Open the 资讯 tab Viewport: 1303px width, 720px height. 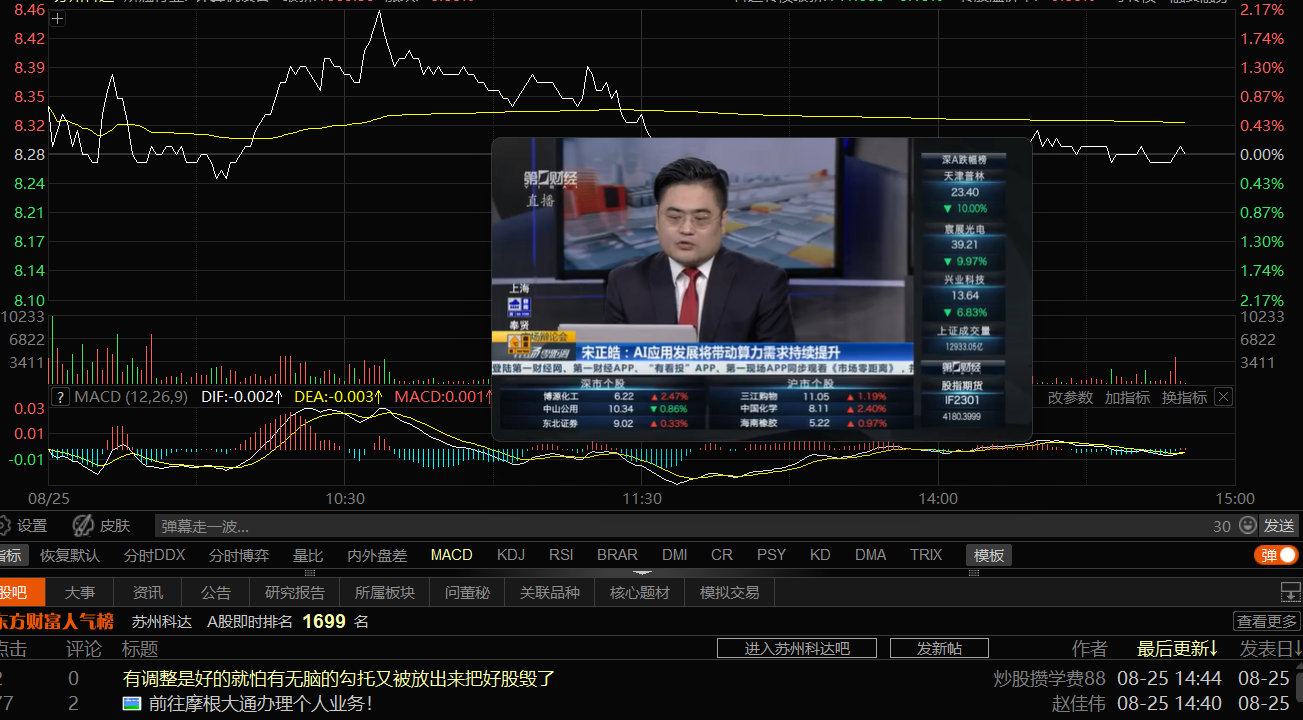pos(148,592)
